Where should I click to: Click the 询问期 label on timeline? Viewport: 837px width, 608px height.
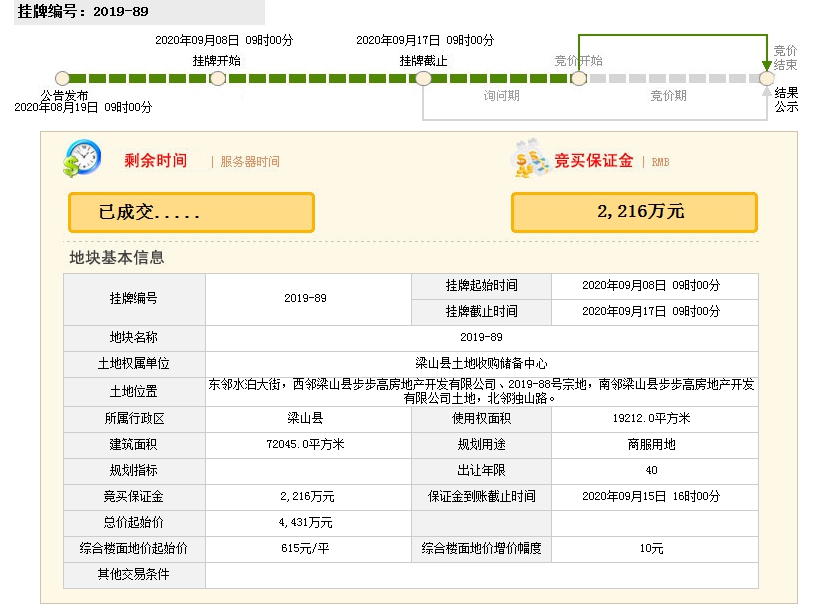[501, 96]
